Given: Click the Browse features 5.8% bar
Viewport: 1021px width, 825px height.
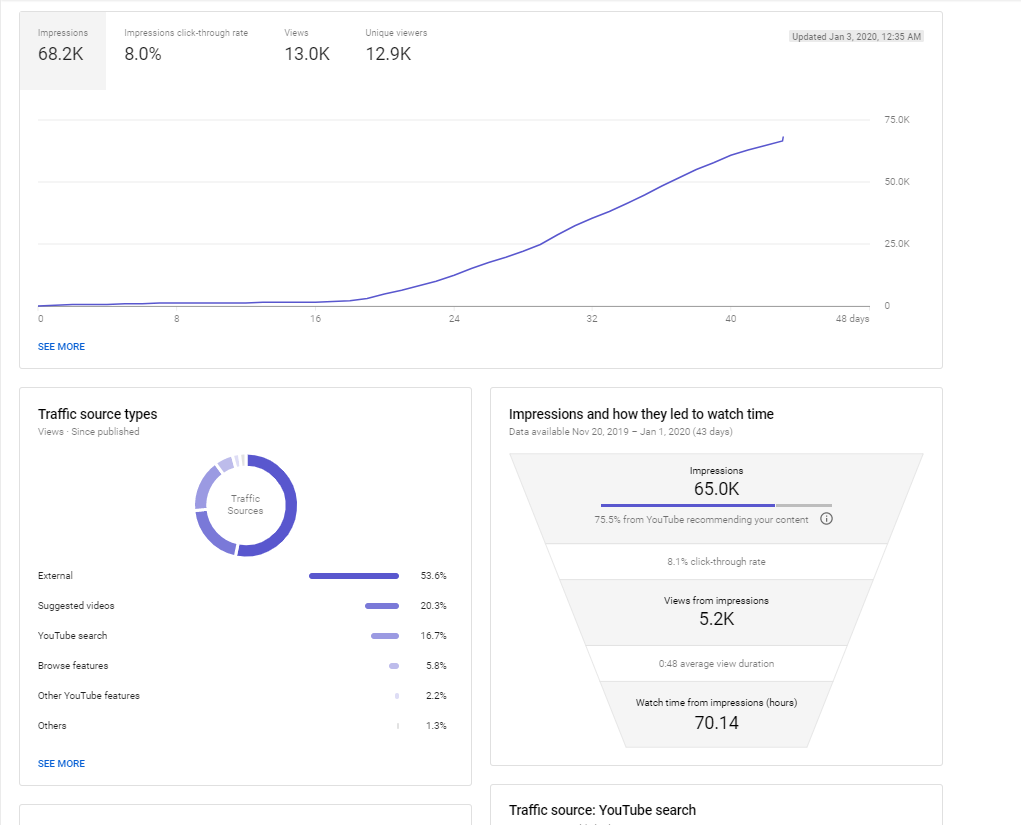Looking at the screenshot, I should point(394,665).
